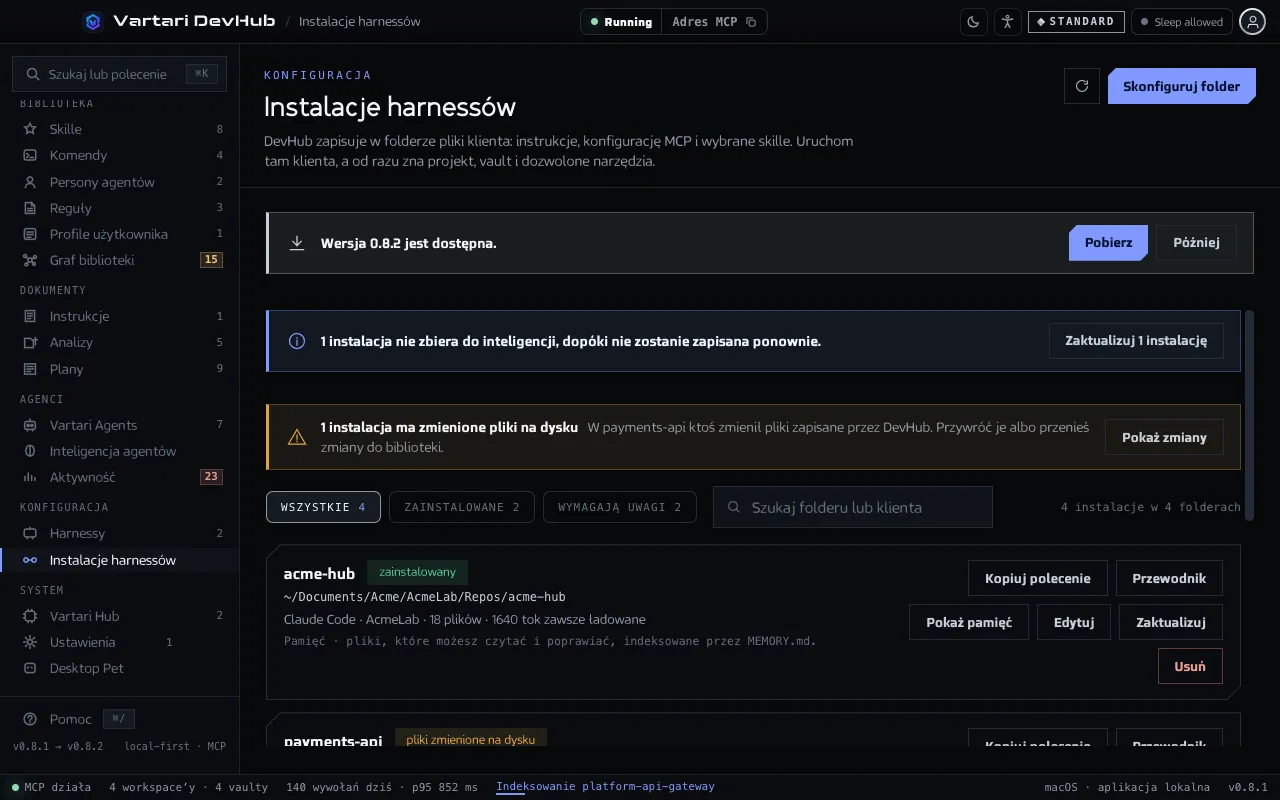Viewport: 1280px width, 800px height.
Task: Go to Persony agentów
Action: (120, 182)
